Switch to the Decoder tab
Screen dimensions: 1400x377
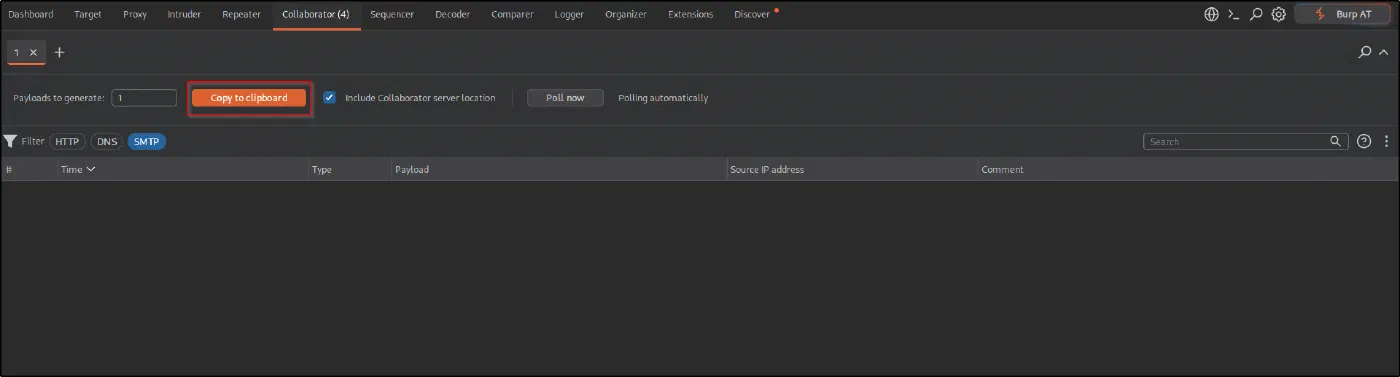point(453,14)
